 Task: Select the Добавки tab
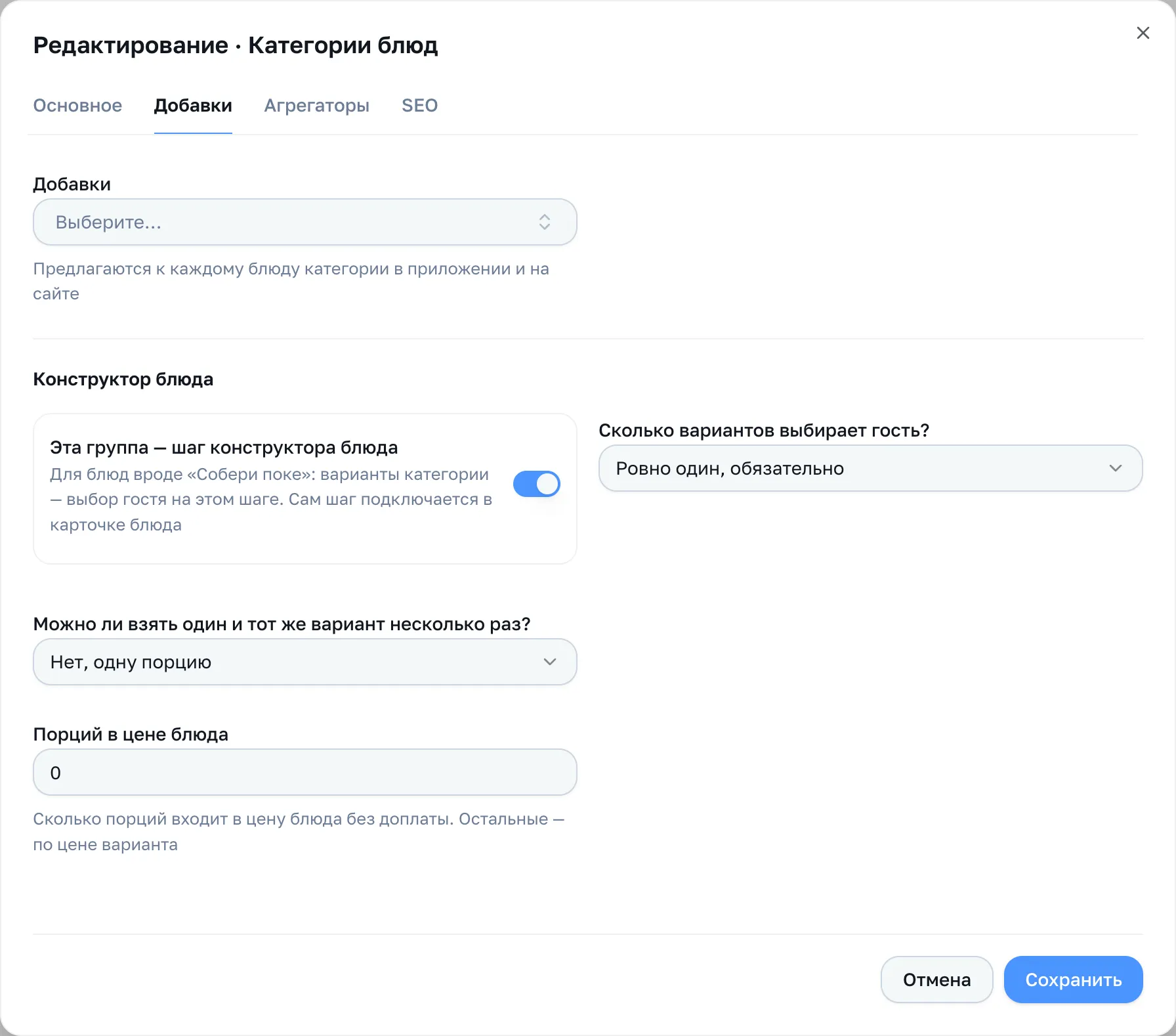[x=193, y=106]
